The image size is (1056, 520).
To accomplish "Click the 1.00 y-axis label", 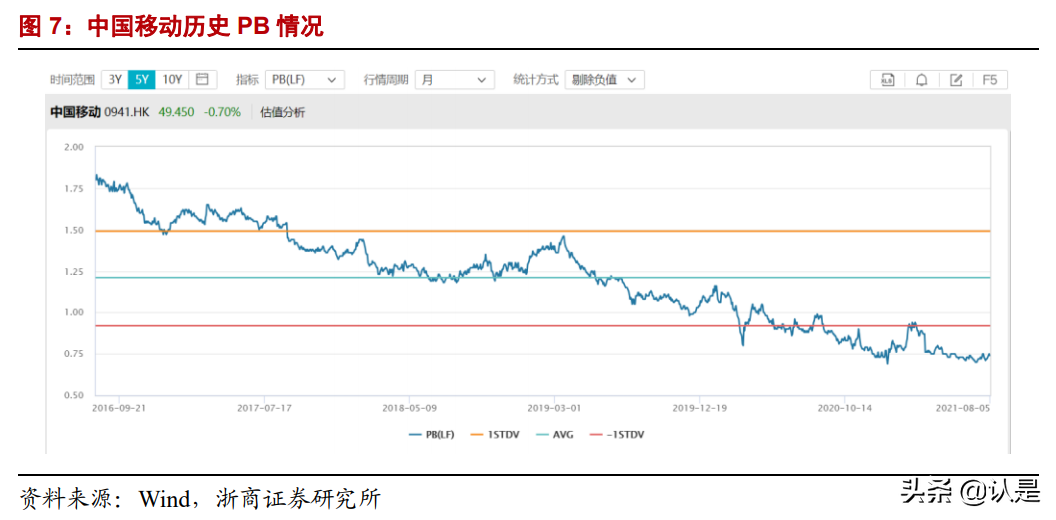I will (x=75, y=313).
